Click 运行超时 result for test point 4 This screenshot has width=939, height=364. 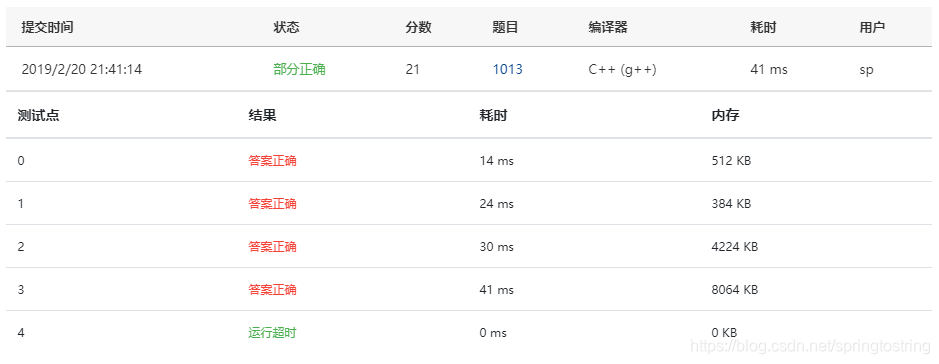pyautogui.click(x=272, y=333)
